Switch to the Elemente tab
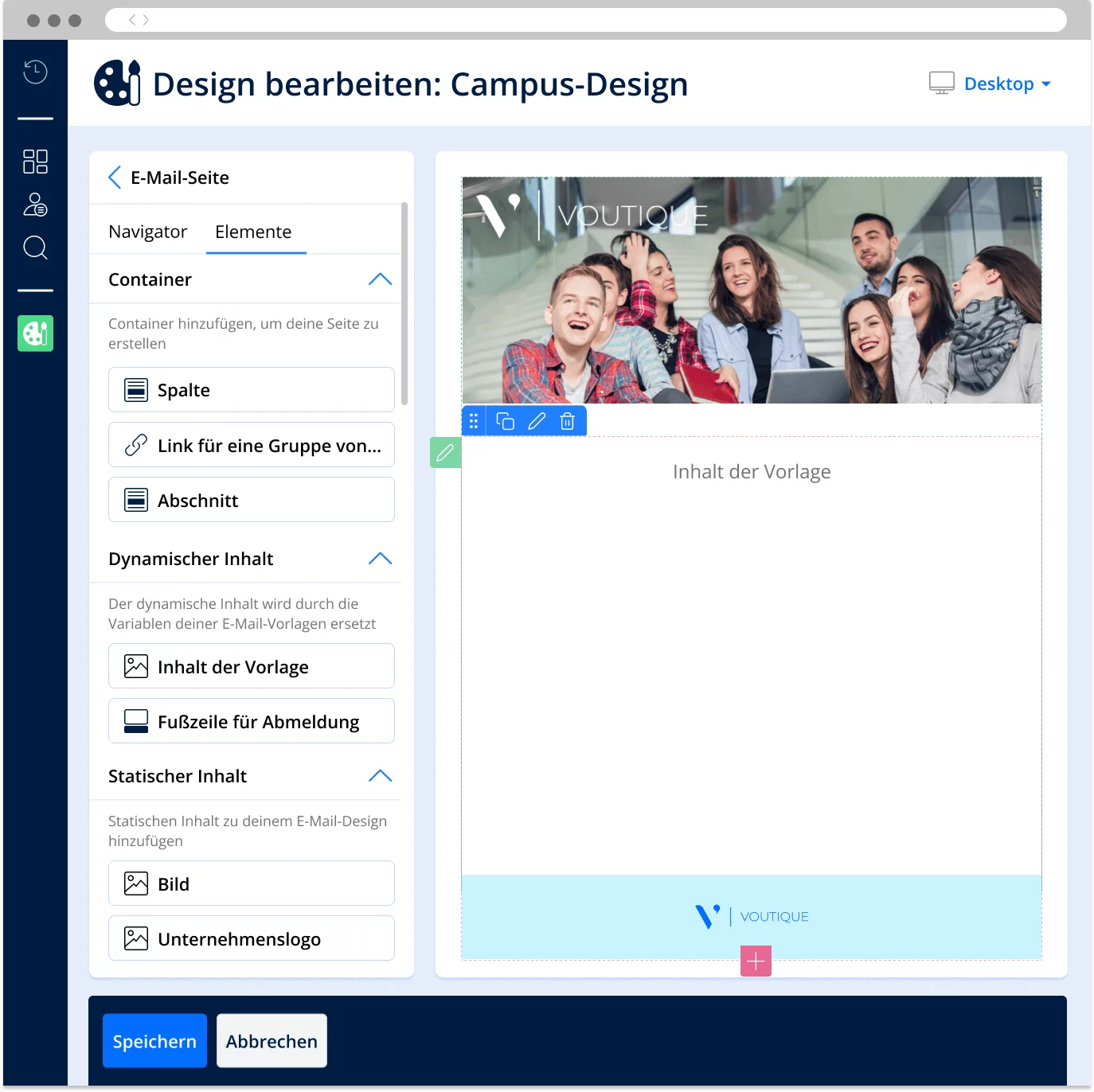Screen dimensions: 1094x1092 (x=253, y=232)
